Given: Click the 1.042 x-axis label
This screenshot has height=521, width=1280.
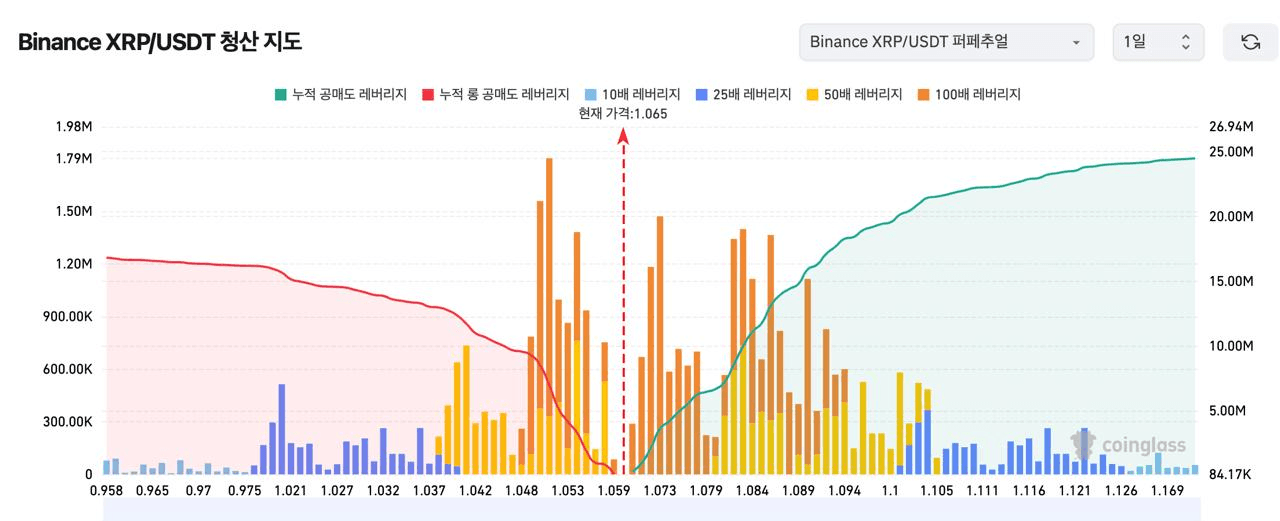Looking at the screenshot, I should coord(475,491).
